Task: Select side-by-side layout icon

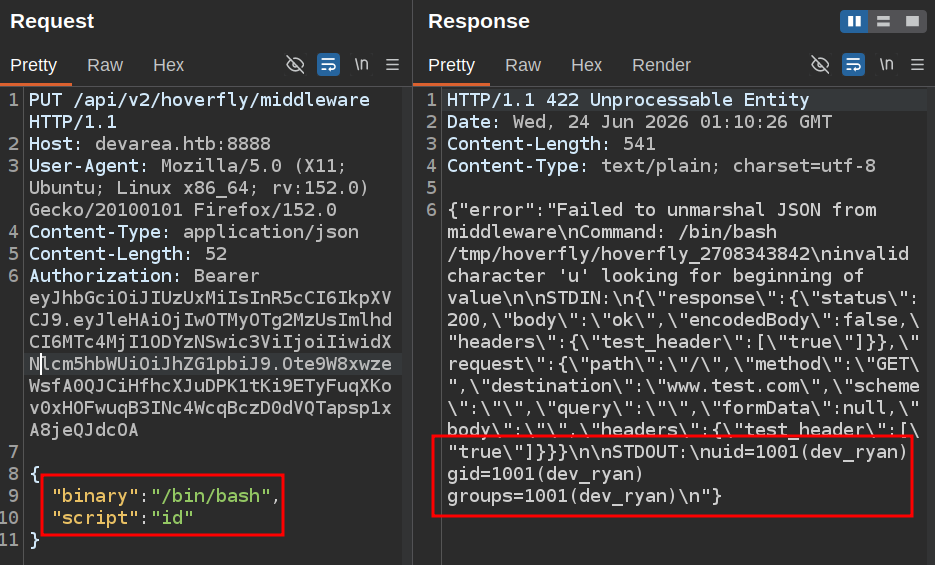Action: tap(854, 21)
